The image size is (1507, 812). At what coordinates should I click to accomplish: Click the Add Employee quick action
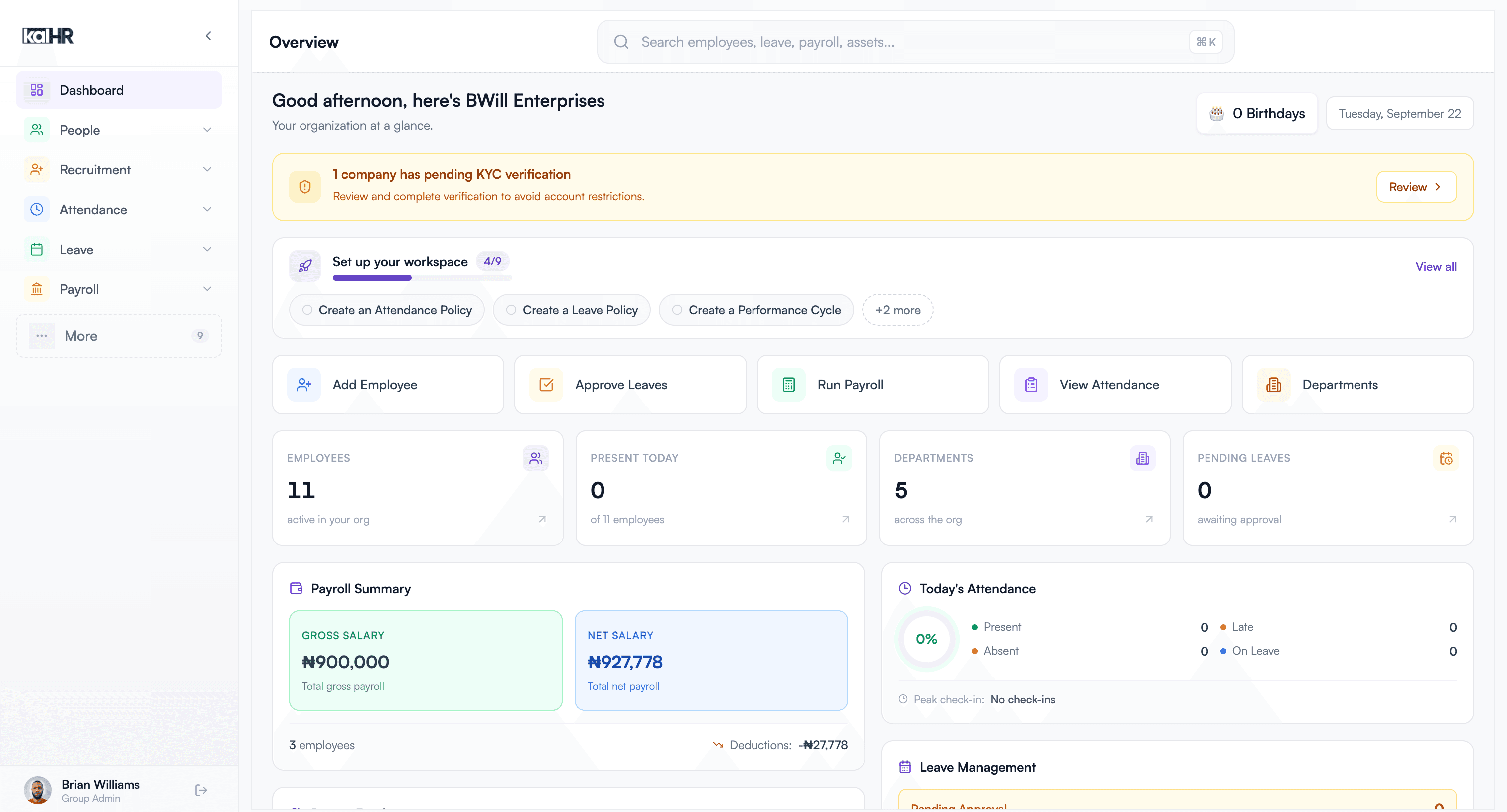pos(388,385)
